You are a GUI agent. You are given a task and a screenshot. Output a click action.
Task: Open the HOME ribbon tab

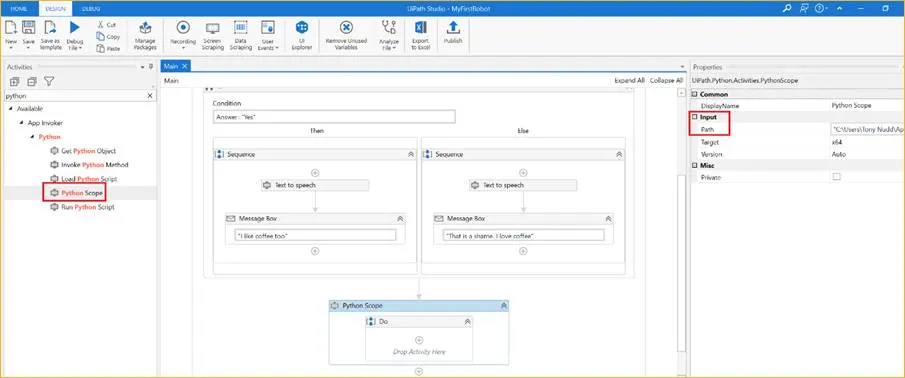coord(19,9)
